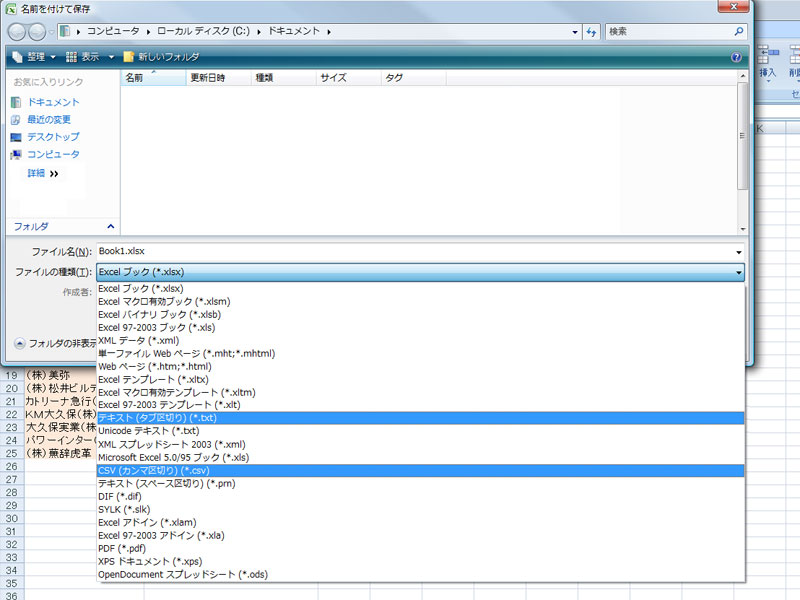Select Excel 97-2003 ブック (*.xls)
This screenshot has height=600, width=800.
point(420,328)
